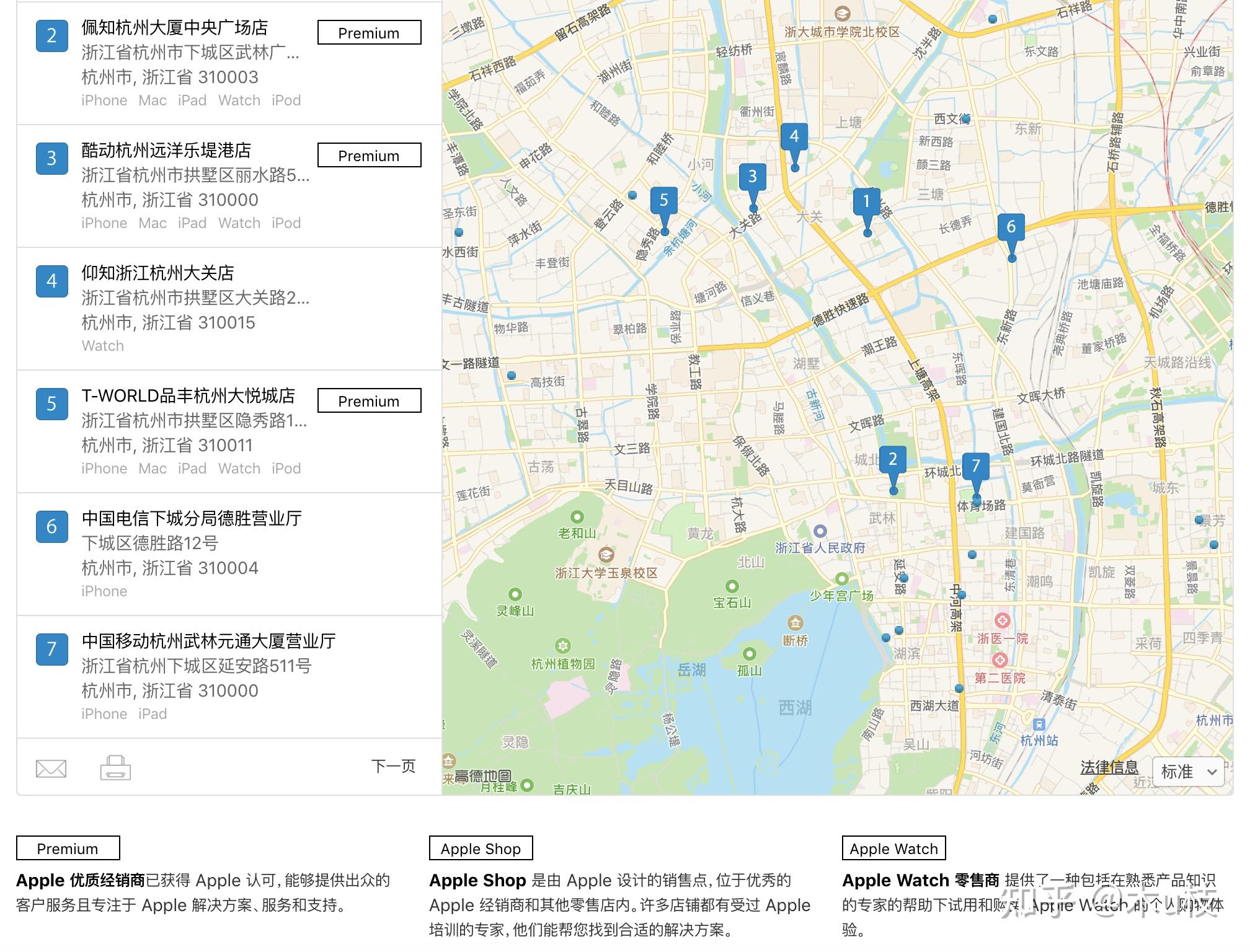This screenshot has height=952, width=1250.
Task: Select store 酷动杭州远洋乐堤港店
Action: (x=166, y=151)
